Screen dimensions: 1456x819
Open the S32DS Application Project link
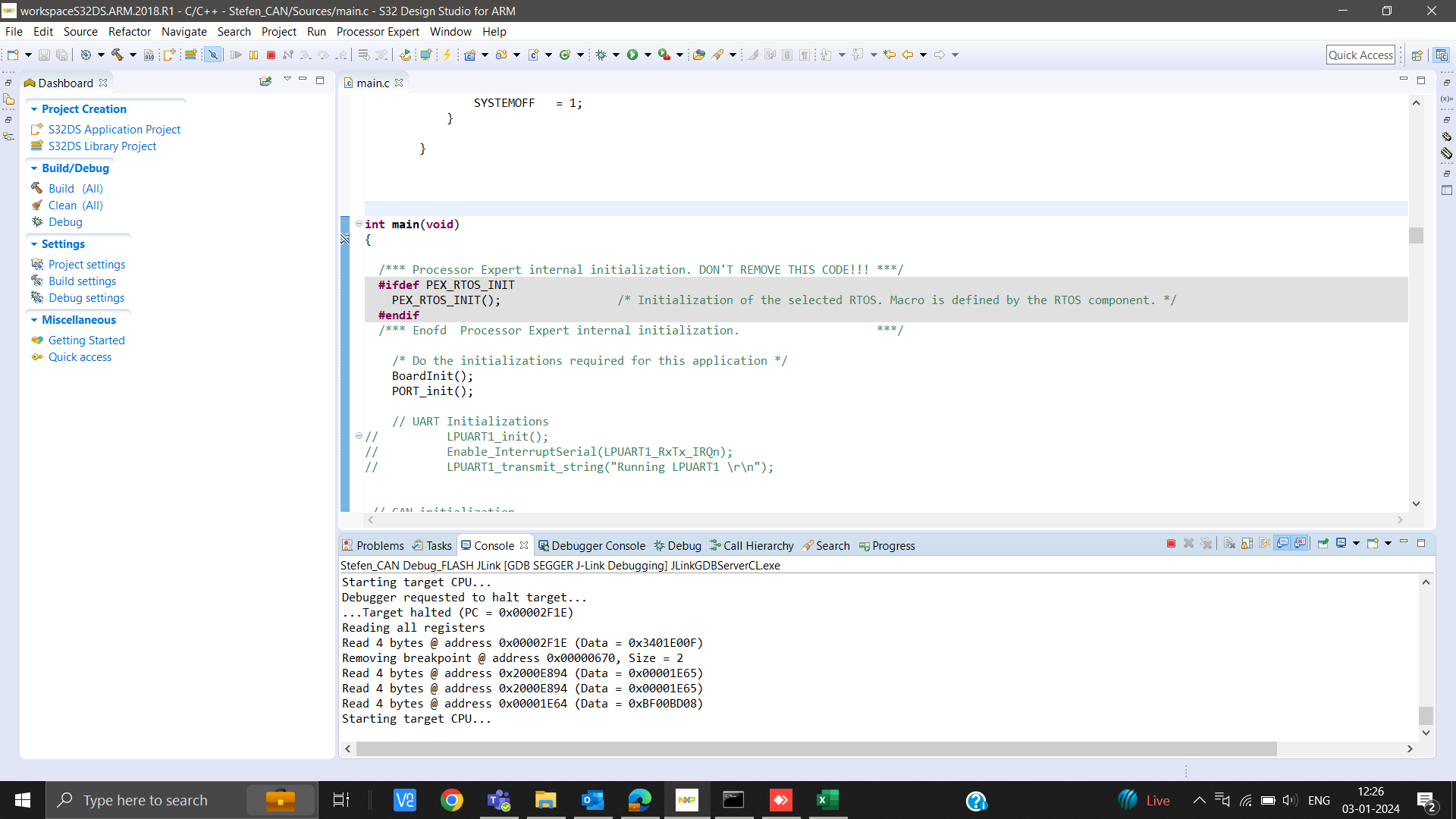tap(115, 130)
